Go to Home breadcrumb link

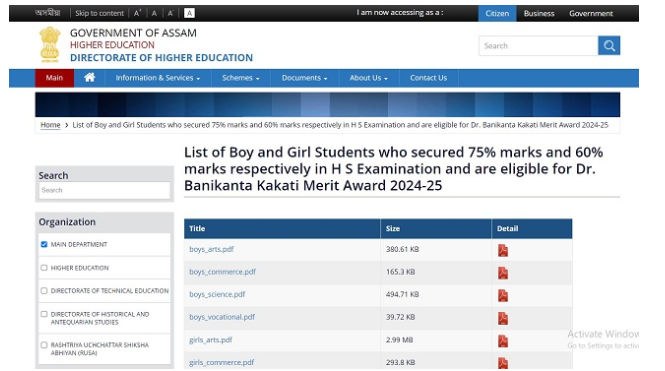[x=50, y=125]
